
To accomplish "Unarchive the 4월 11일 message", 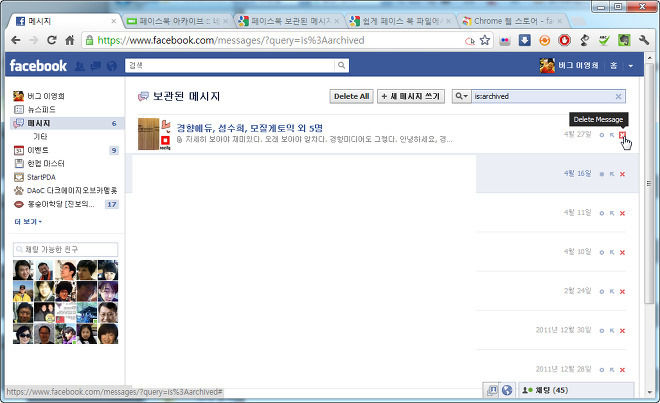I will click(x=612, y=213).
